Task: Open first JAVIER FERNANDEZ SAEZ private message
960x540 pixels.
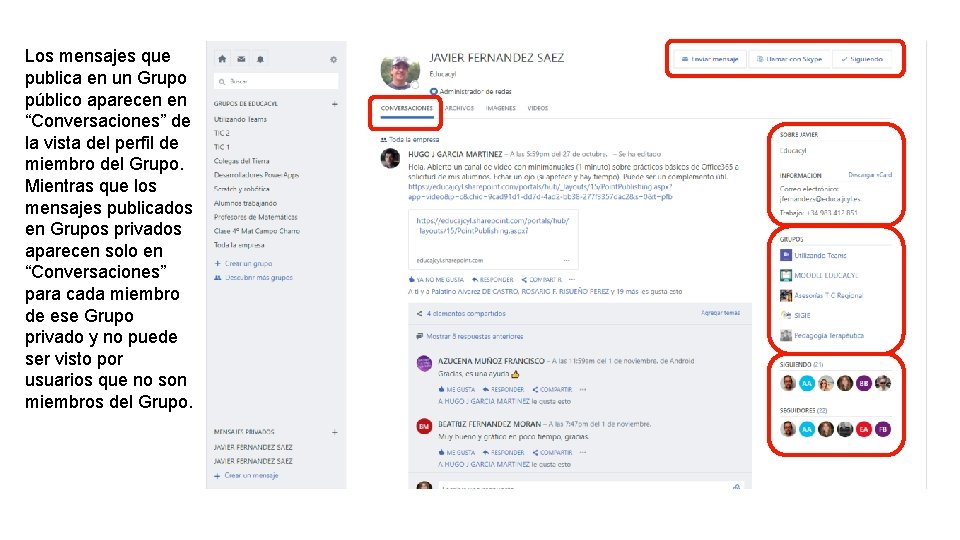Action: coord(253,448)
